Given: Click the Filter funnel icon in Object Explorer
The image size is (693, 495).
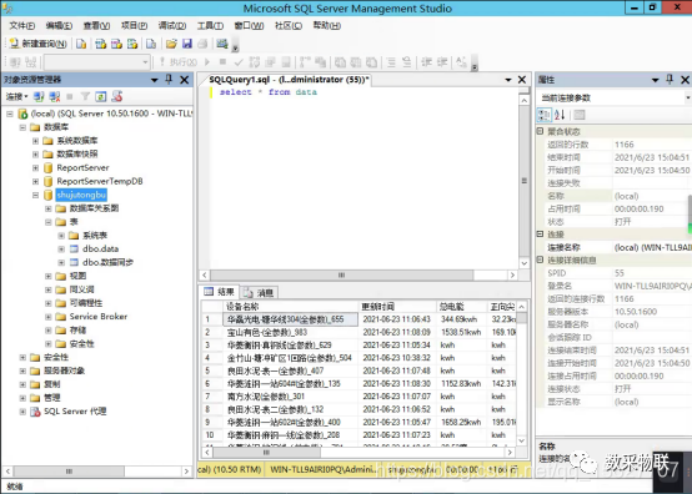Looking at the screenshot, I should (x=85, y=96).
